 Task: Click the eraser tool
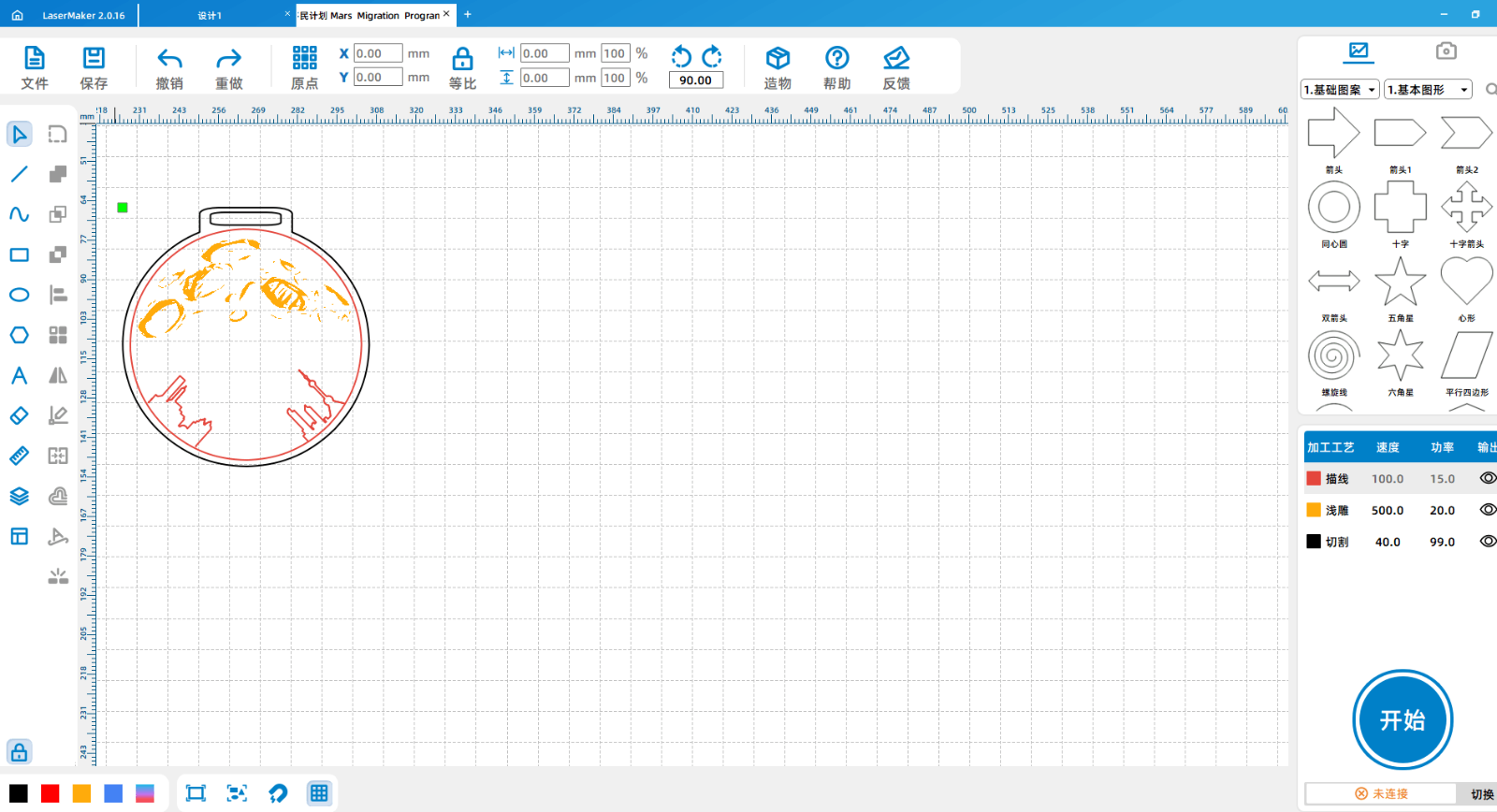pyautogui.click(x=19, y=415)
